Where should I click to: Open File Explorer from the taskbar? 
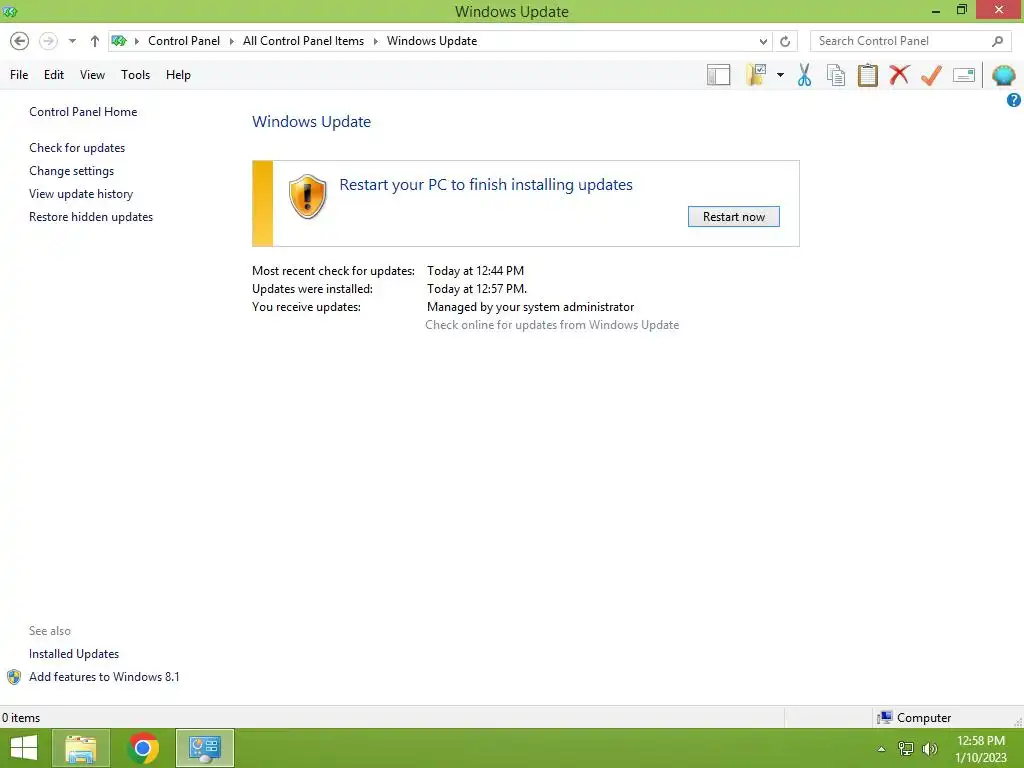(81, 748)
